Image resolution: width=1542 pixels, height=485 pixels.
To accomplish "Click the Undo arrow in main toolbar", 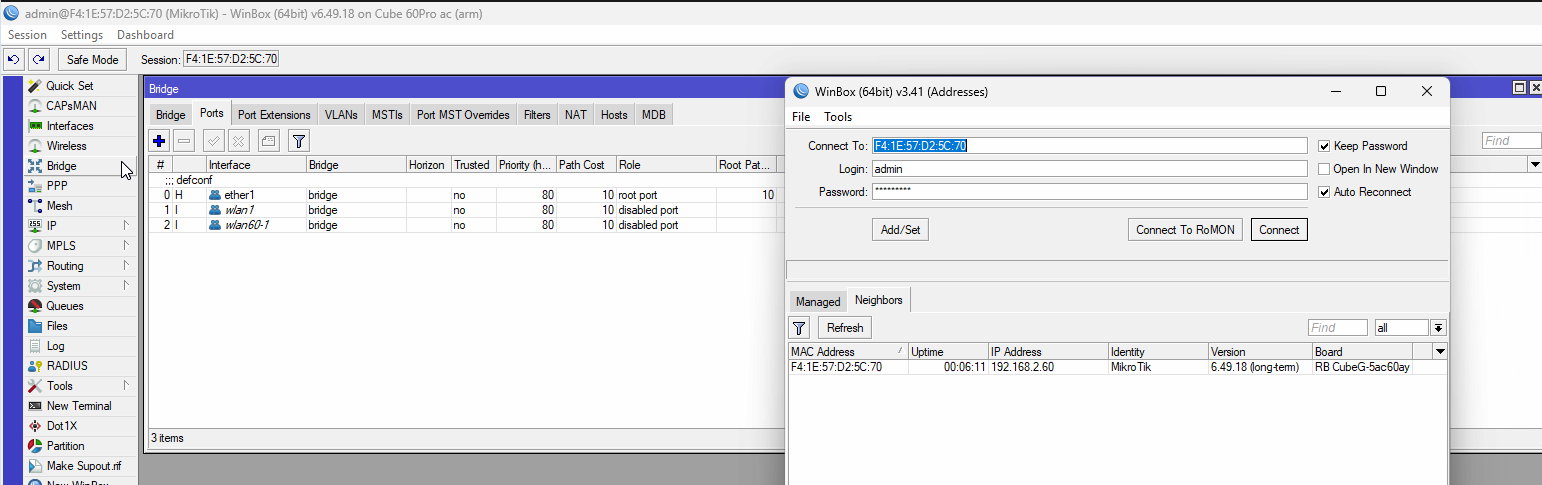I will 14,59.
